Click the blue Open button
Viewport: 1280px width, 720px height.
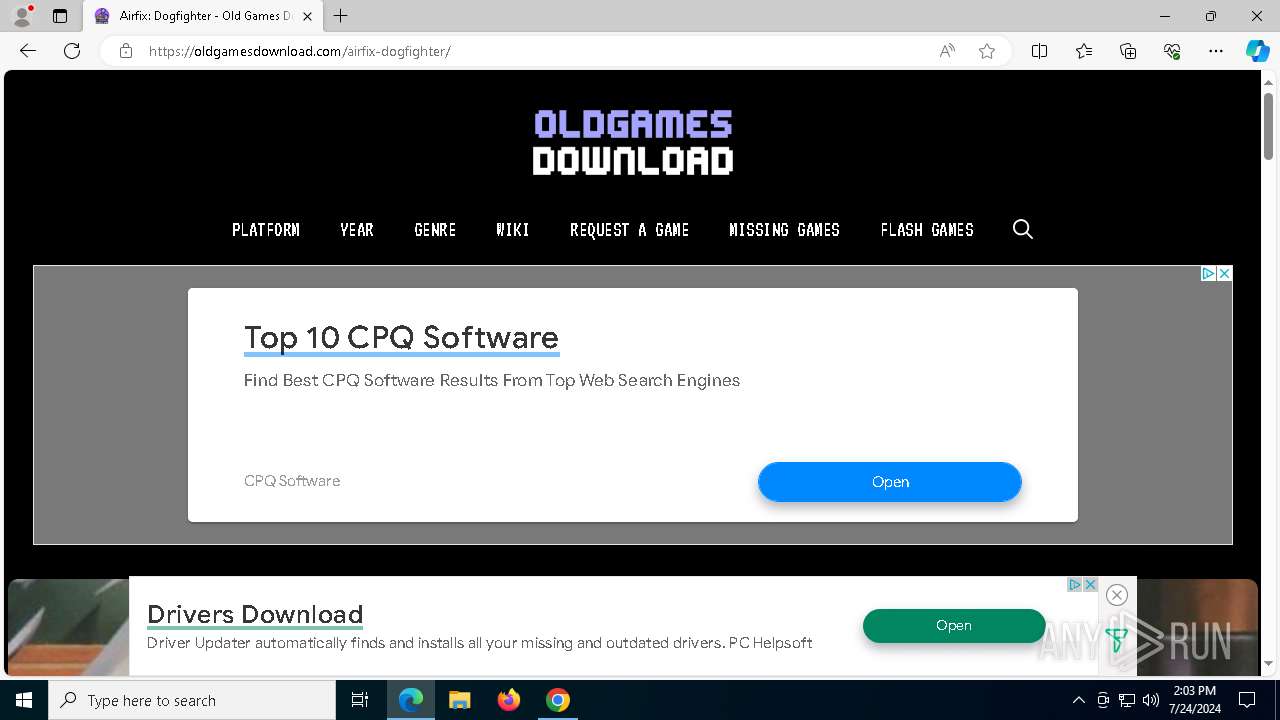pyautogui.click(x=890, y=482)
